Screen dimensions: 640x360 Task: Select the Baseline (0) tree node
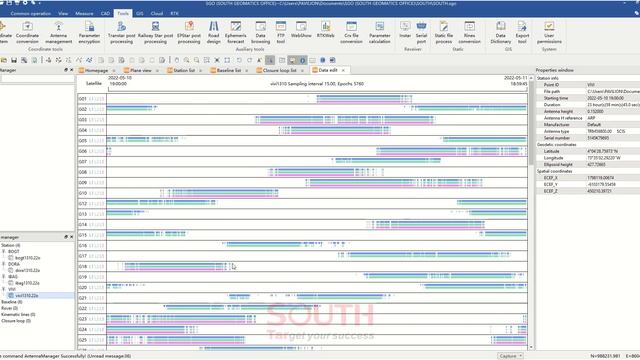[x=11, y=302]
